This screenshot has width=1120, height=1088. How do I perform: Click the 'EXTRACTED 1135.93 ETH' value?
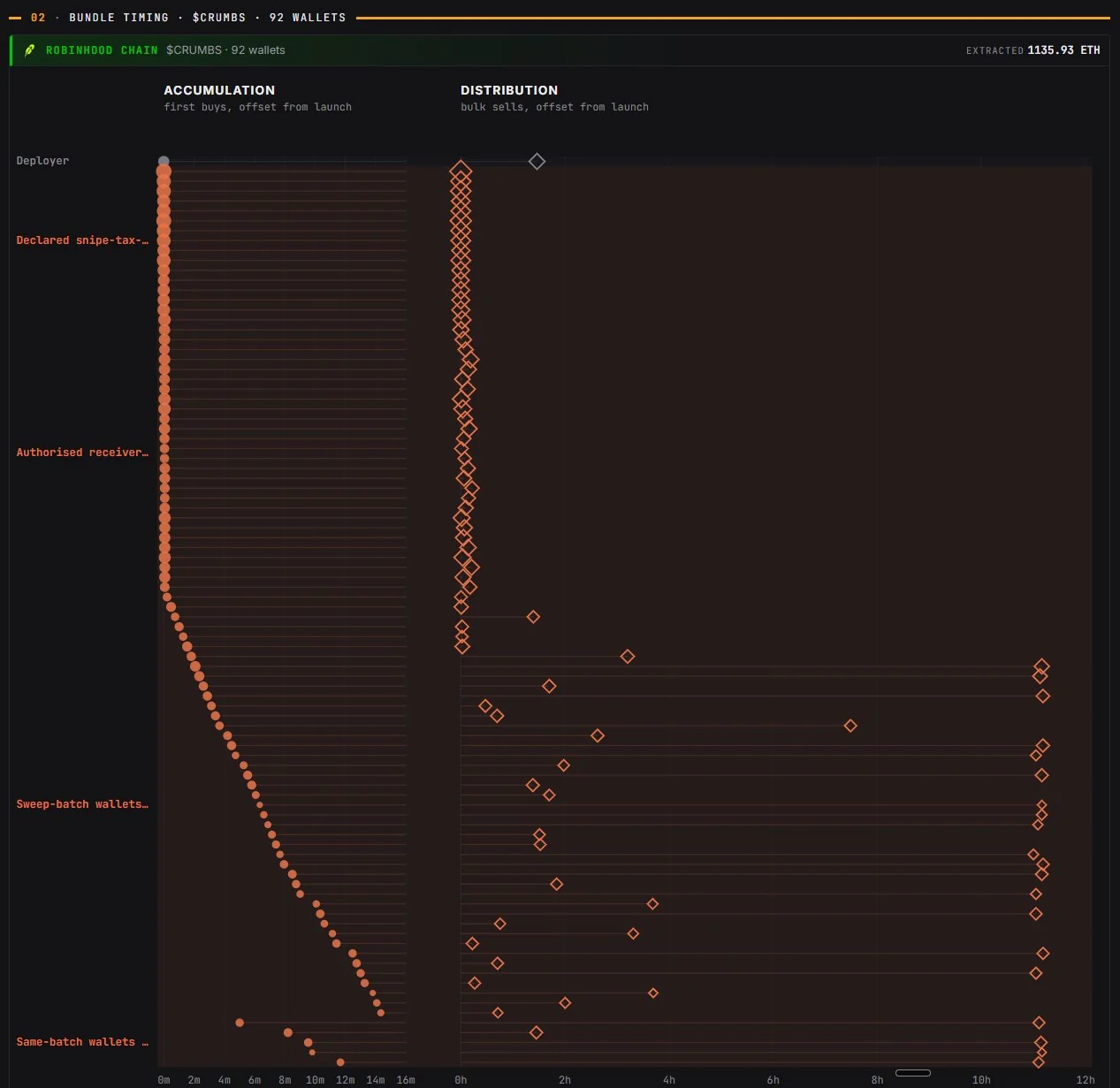pos(1033,50)
